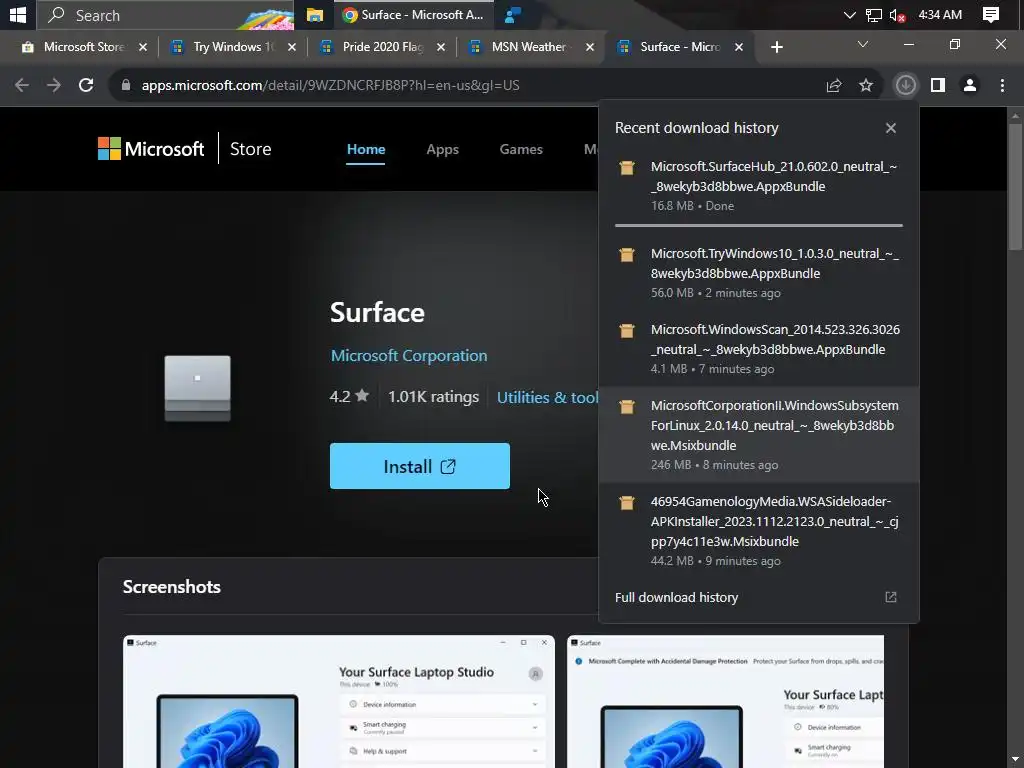
Task: Open the taskbar app next to Chrome
Action: [513, 14]
